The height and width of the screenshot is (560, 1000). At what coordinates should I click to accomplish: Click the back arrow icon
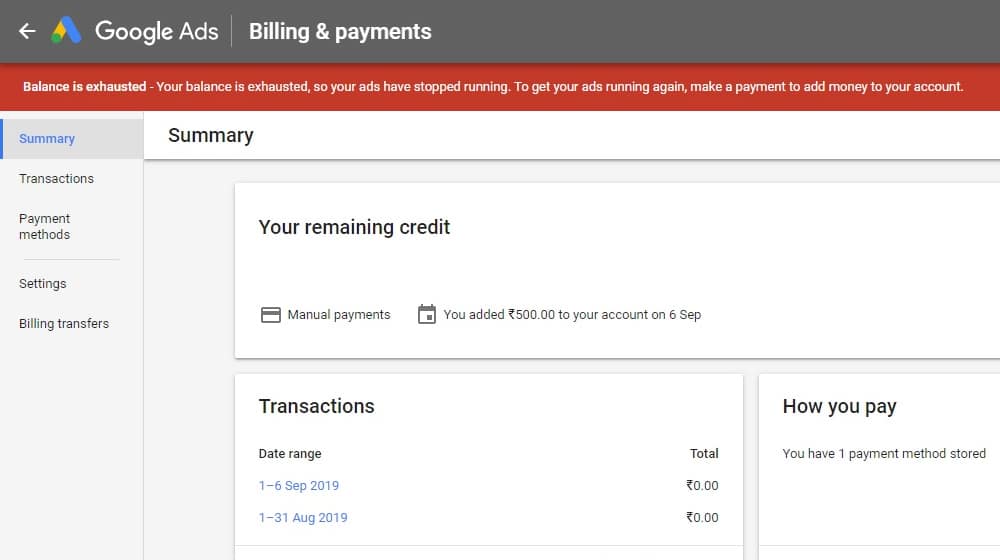[27, 31]
